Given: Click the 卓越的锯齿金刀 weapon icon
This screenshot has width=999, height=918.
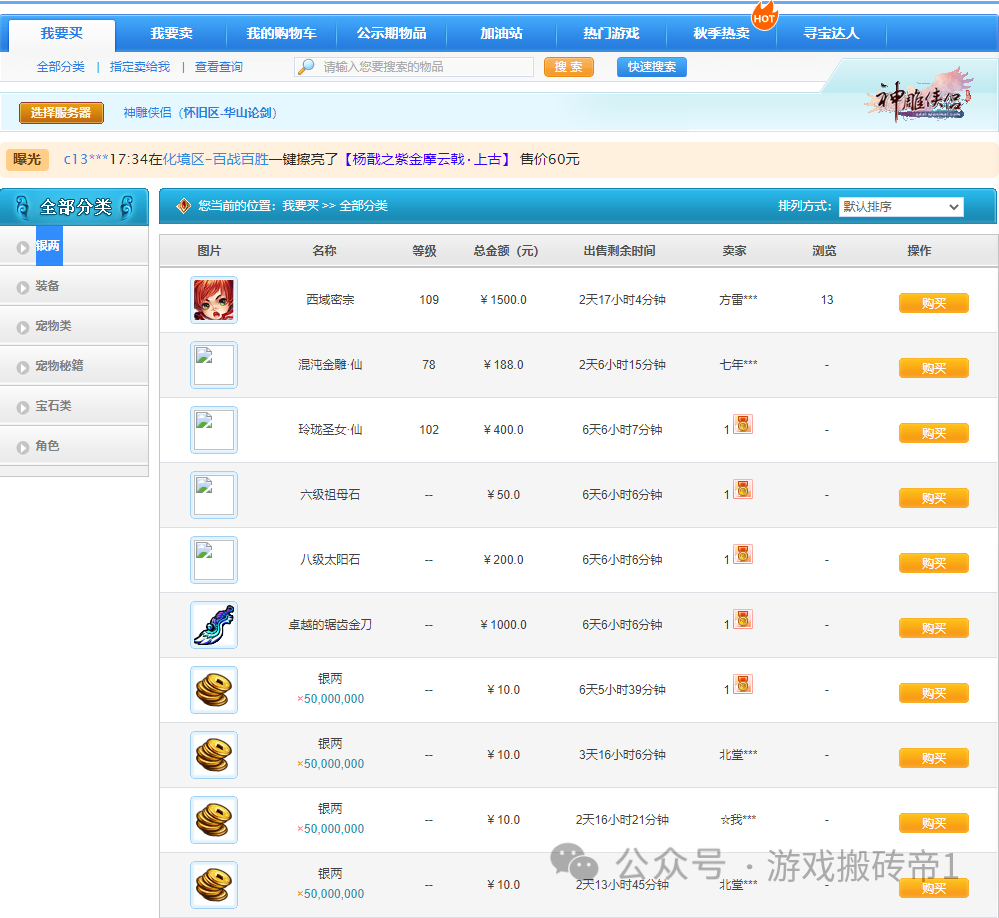Looking at the screenshot, I should [214, 625].
